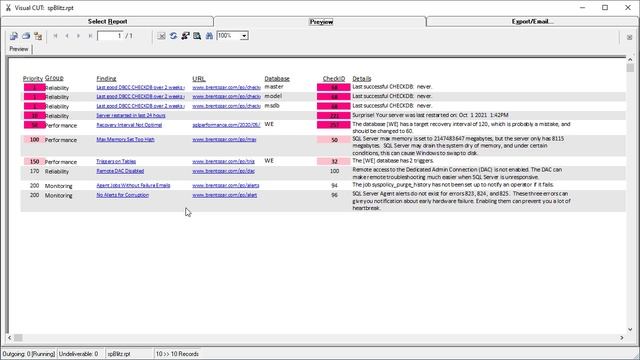Close the current view with the small X in the toolbar
Viewport: 640px width, 360px height.
[629, 37]
